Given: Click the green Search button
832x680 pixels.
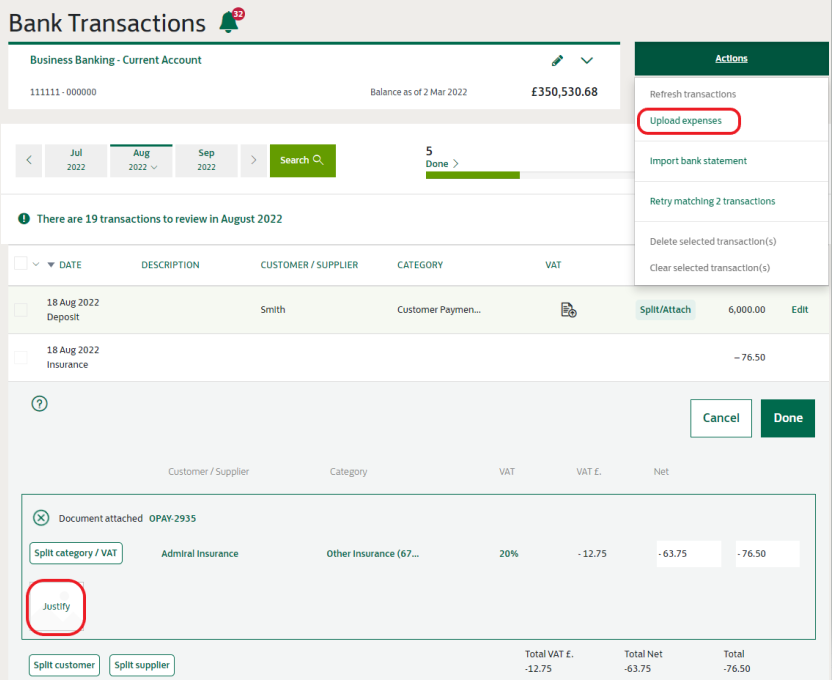Looking at the screenshot, I should point(302,160).
